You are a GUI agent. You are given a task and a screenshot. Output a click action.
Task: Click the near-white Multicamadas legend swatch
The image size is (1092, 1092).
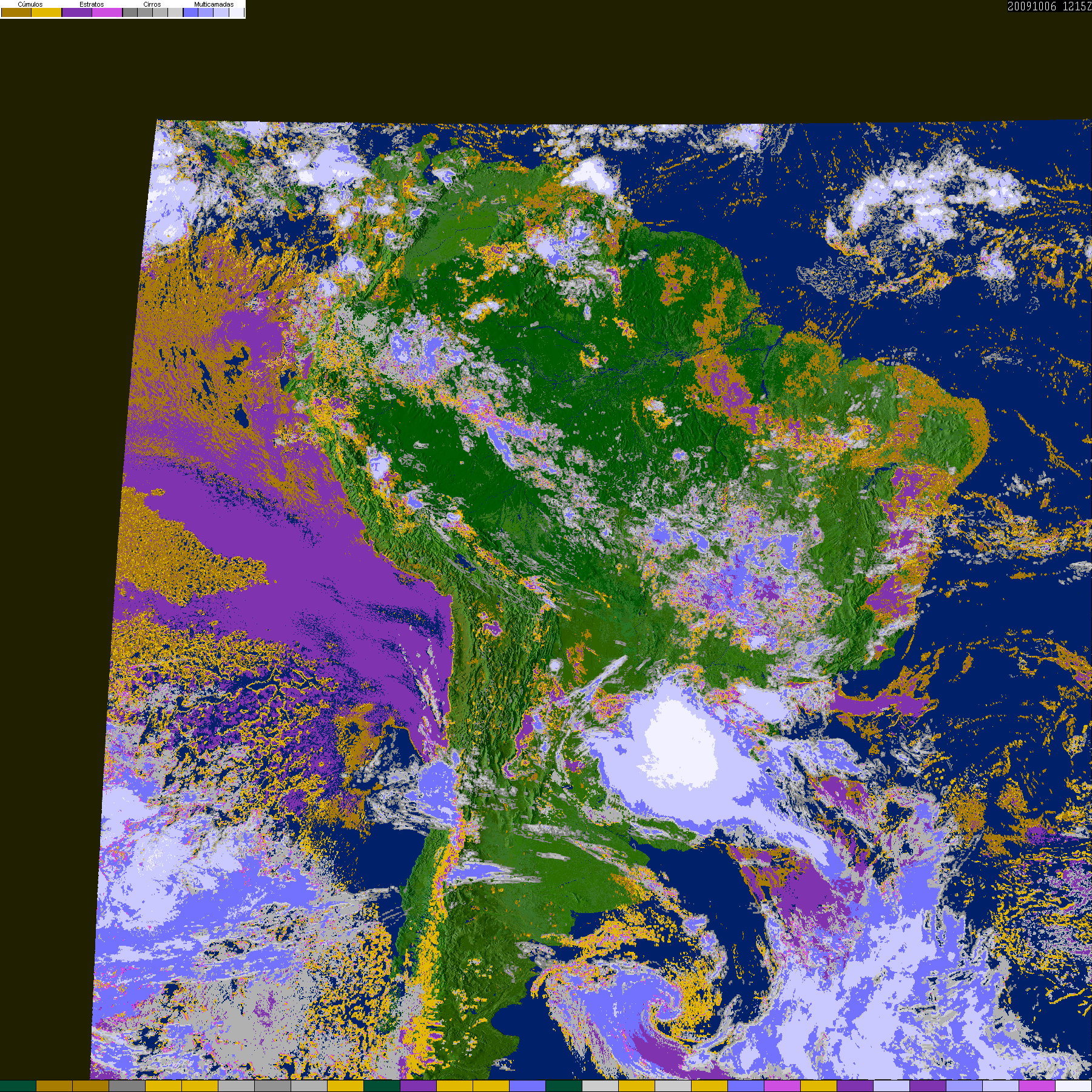(x=236, y=13)
